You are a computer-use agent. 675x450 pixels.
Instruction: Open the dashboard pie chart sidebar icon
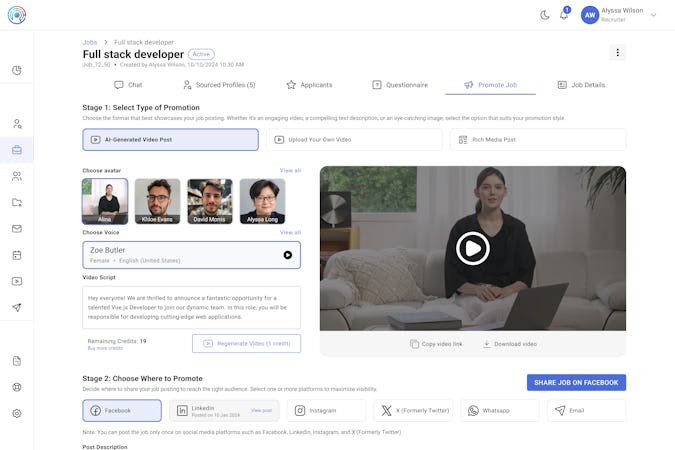17,70
